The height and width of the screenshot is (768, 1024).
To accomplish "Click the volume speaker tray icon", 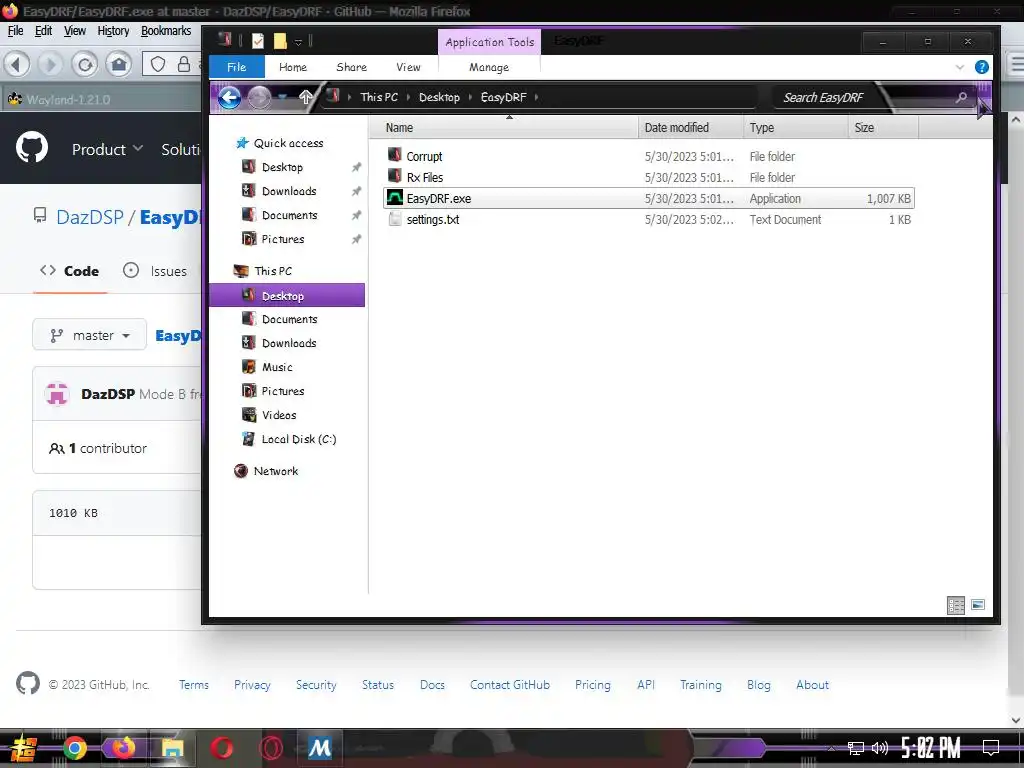I will [880, 748].
